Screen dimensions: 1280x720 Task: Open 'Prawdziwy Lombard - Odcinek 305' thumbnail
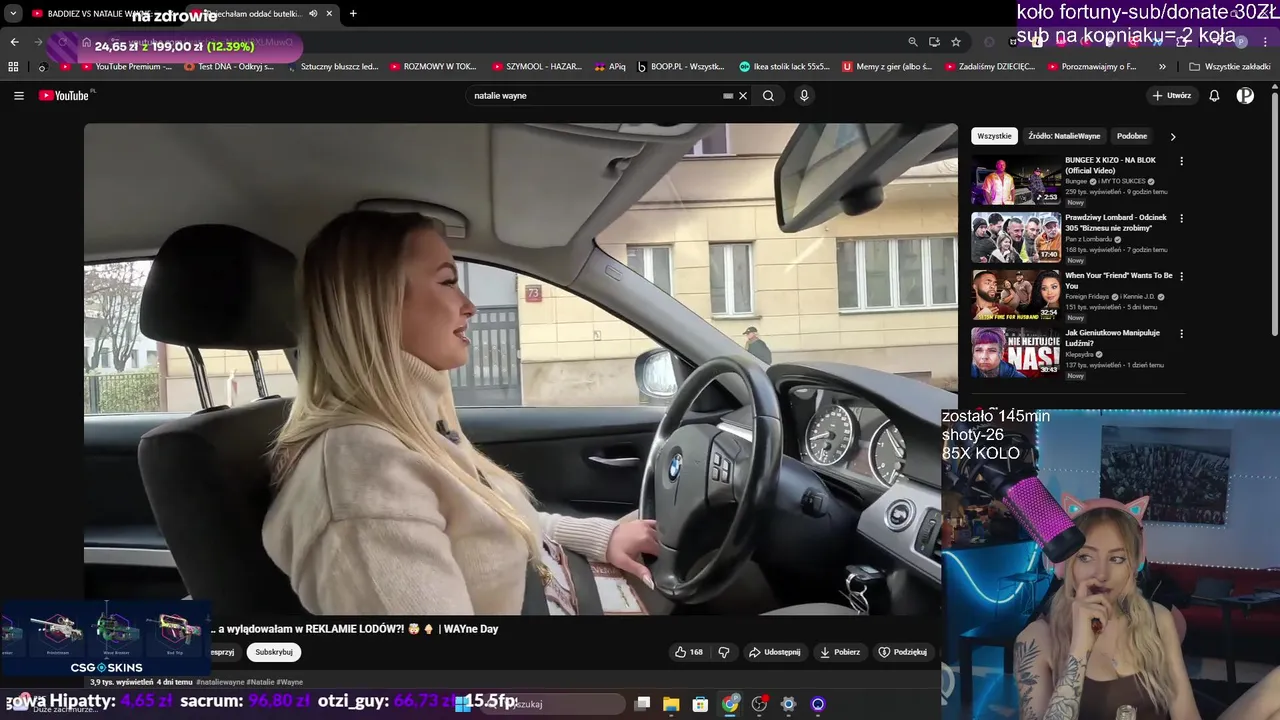click(1016, 237)
